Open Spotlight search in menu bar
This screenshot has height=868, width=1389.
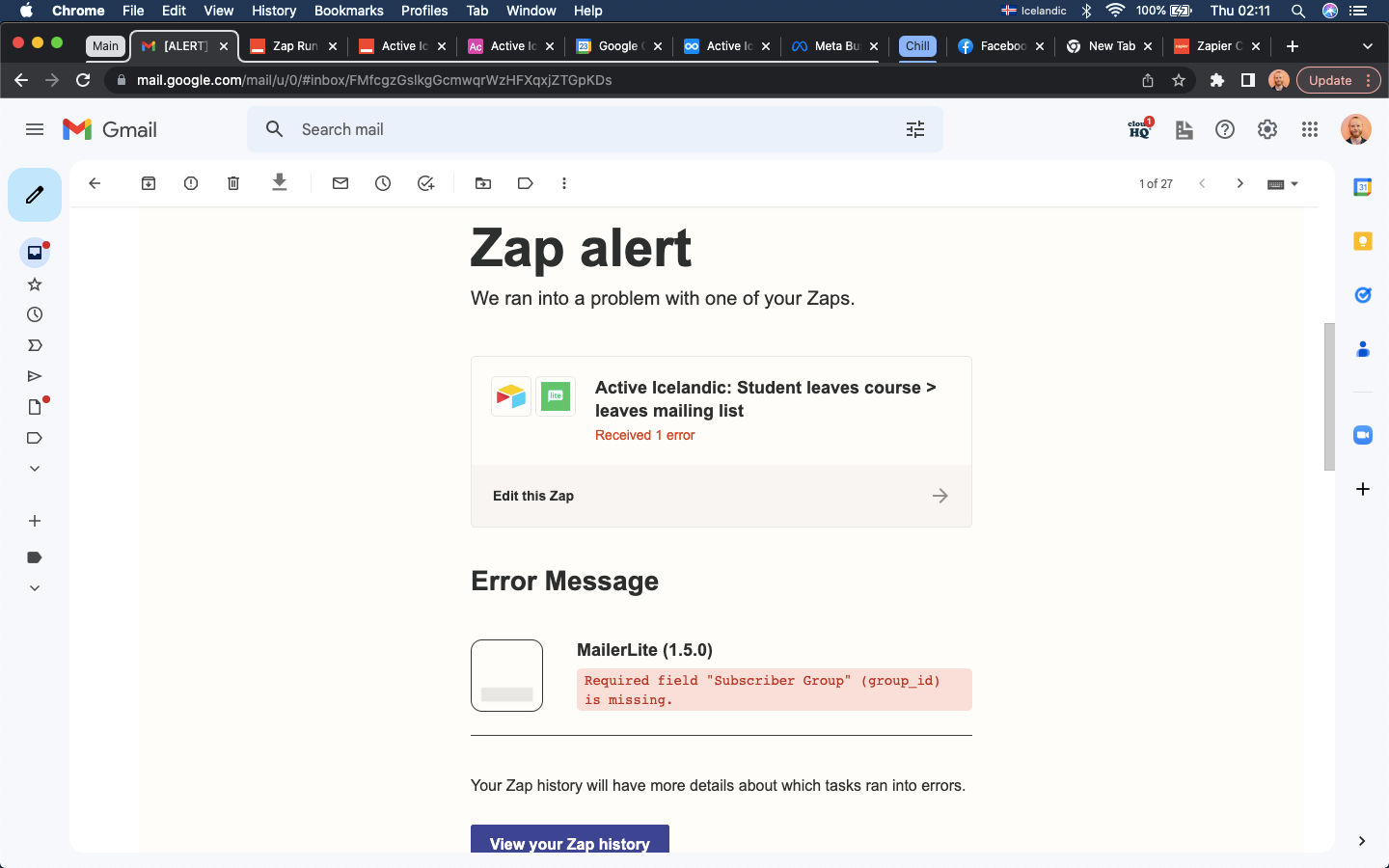pyautogui.click(x=1298, y=11)
